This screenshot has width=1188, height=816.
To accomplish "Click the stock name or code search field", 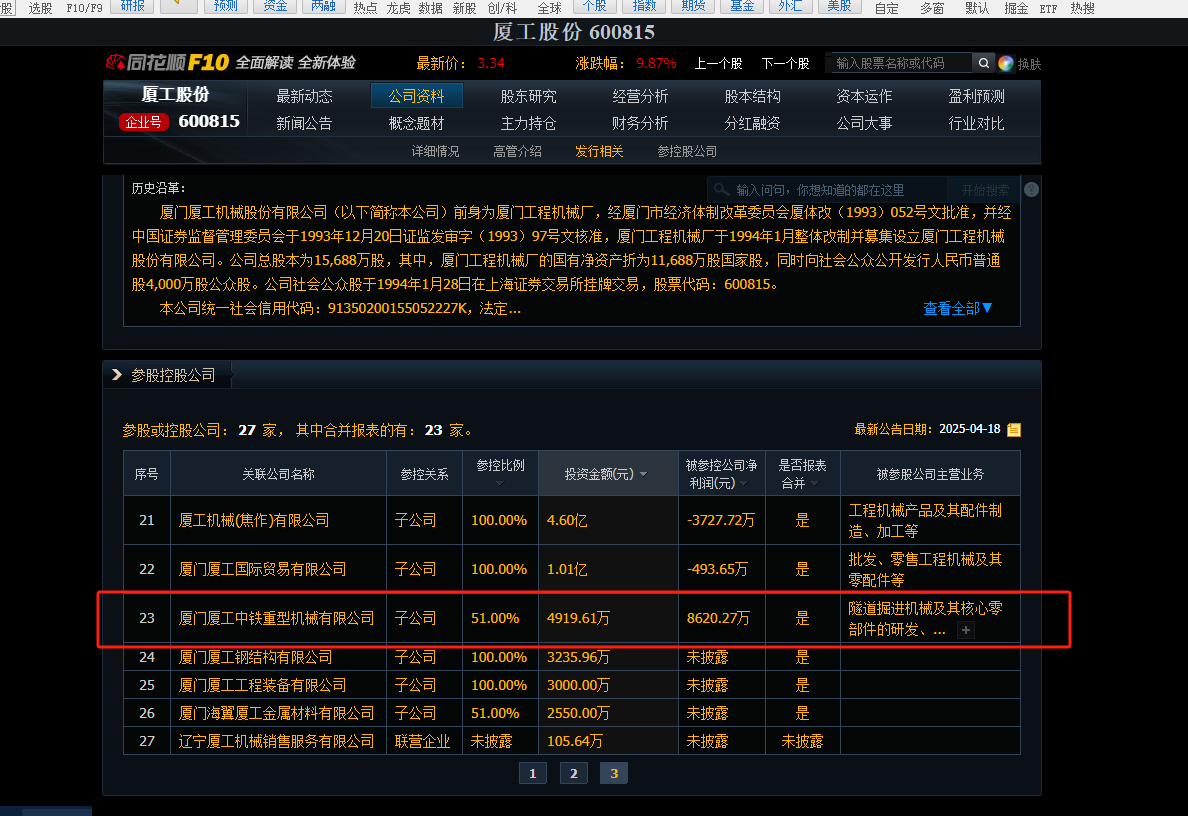I will pos(902,63).
